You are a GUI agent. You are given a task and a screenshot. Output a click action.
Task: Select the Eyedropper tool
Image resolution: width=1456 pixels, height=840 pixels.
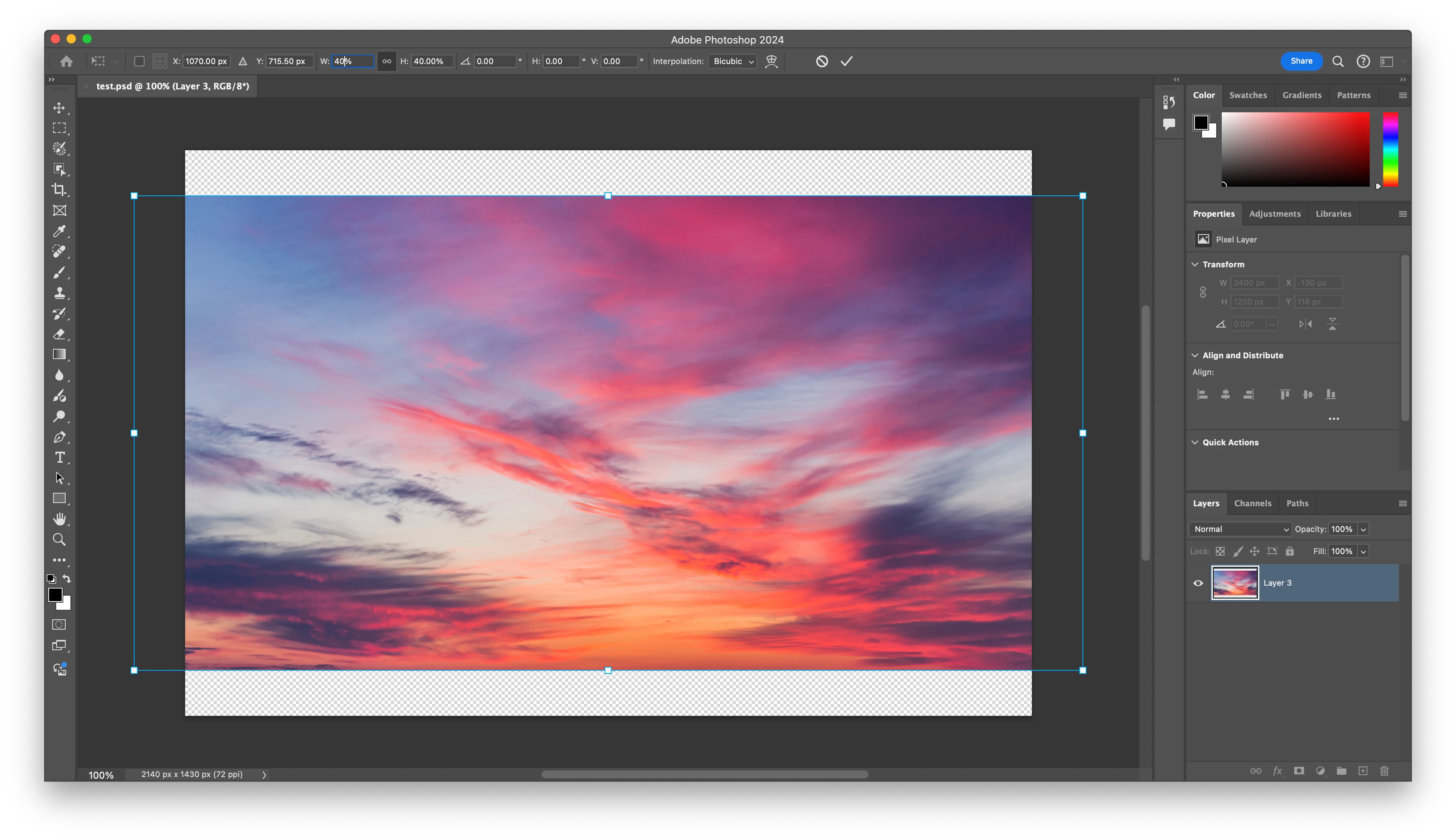(x=59, y=231)
